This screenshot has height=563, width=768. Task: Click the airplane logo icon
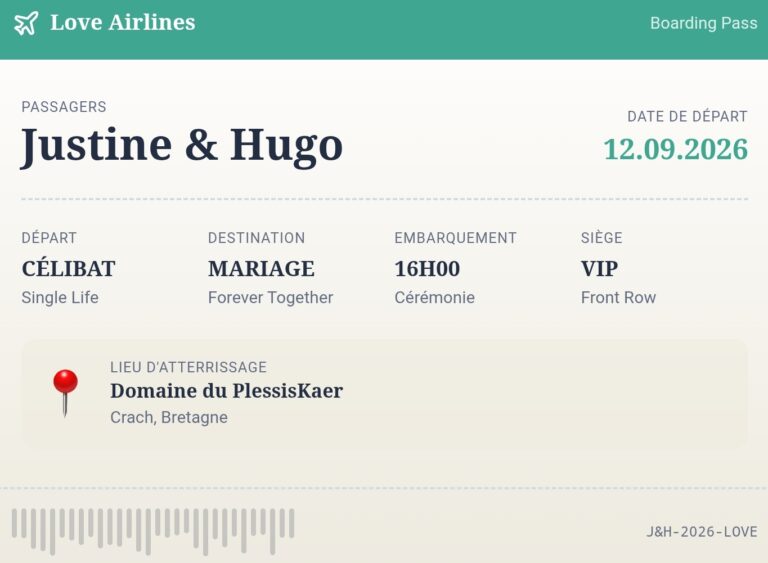(x=26, y=23)
